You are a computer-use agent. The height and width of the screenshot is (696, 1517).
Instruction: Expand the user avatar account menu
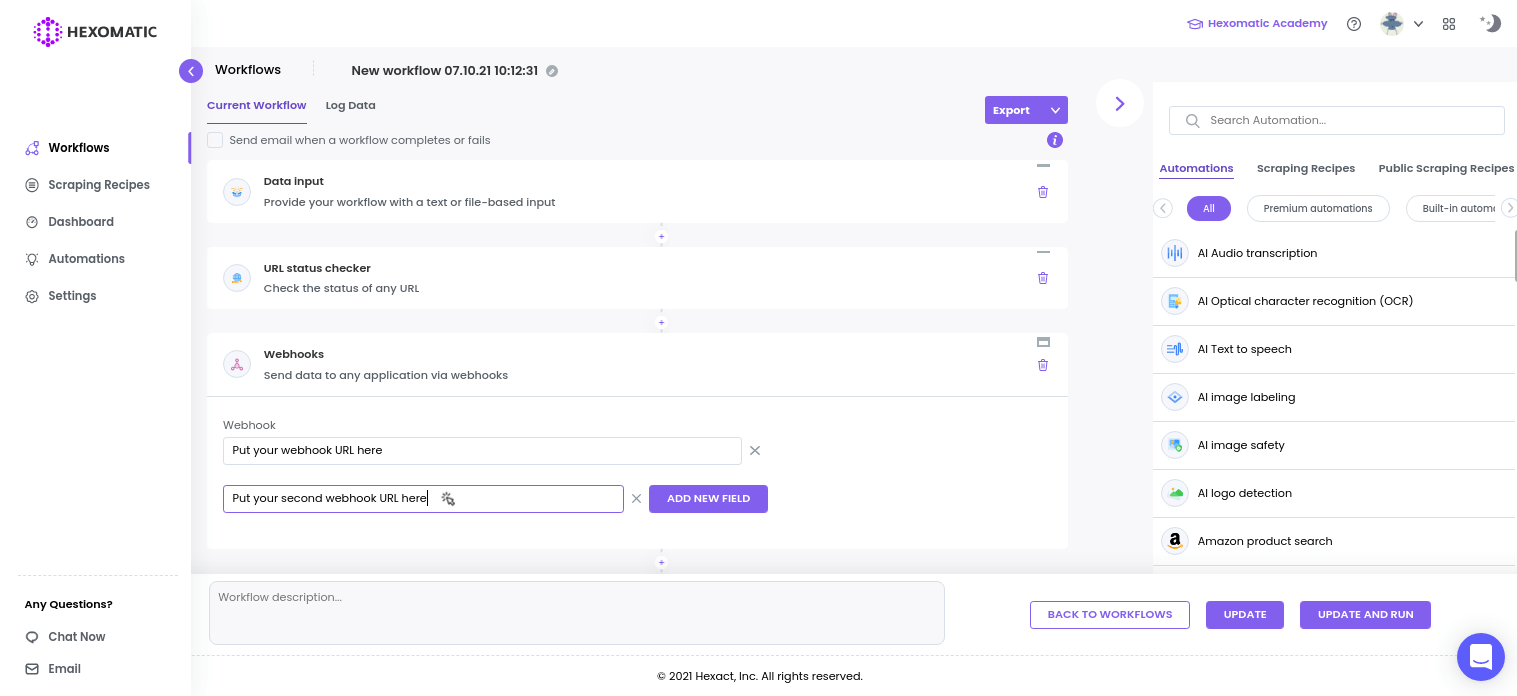click(1401, 24)
